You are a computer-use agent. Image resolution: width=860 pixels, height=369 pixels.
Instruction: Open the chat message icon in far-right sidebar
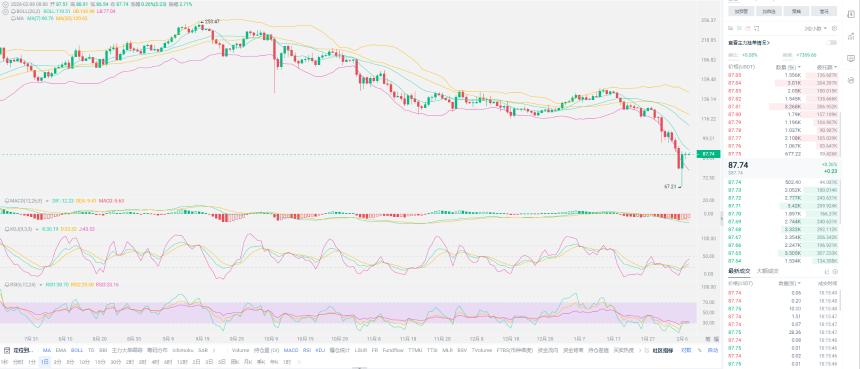[851, 58]
